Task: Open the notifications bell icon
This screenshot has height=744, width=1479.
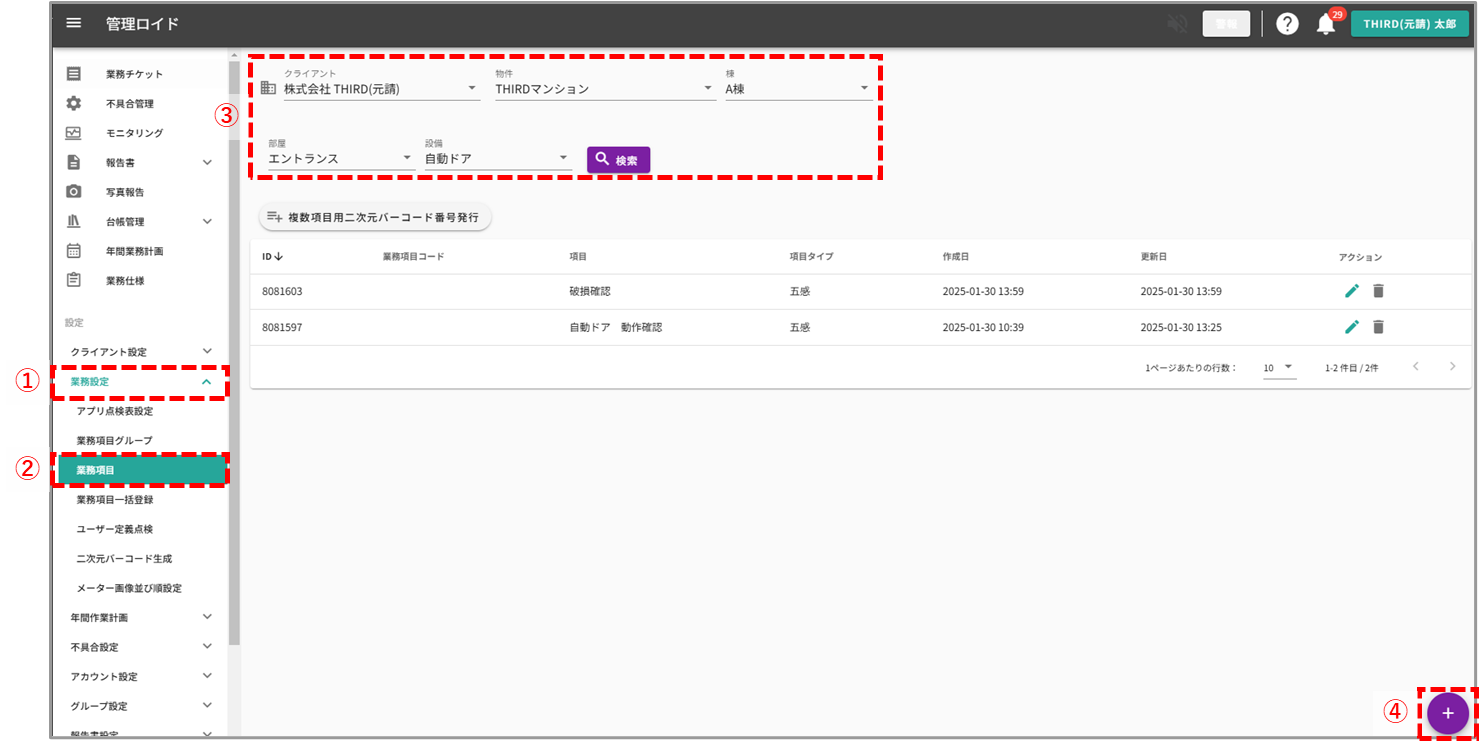Action: [1326, 25]
